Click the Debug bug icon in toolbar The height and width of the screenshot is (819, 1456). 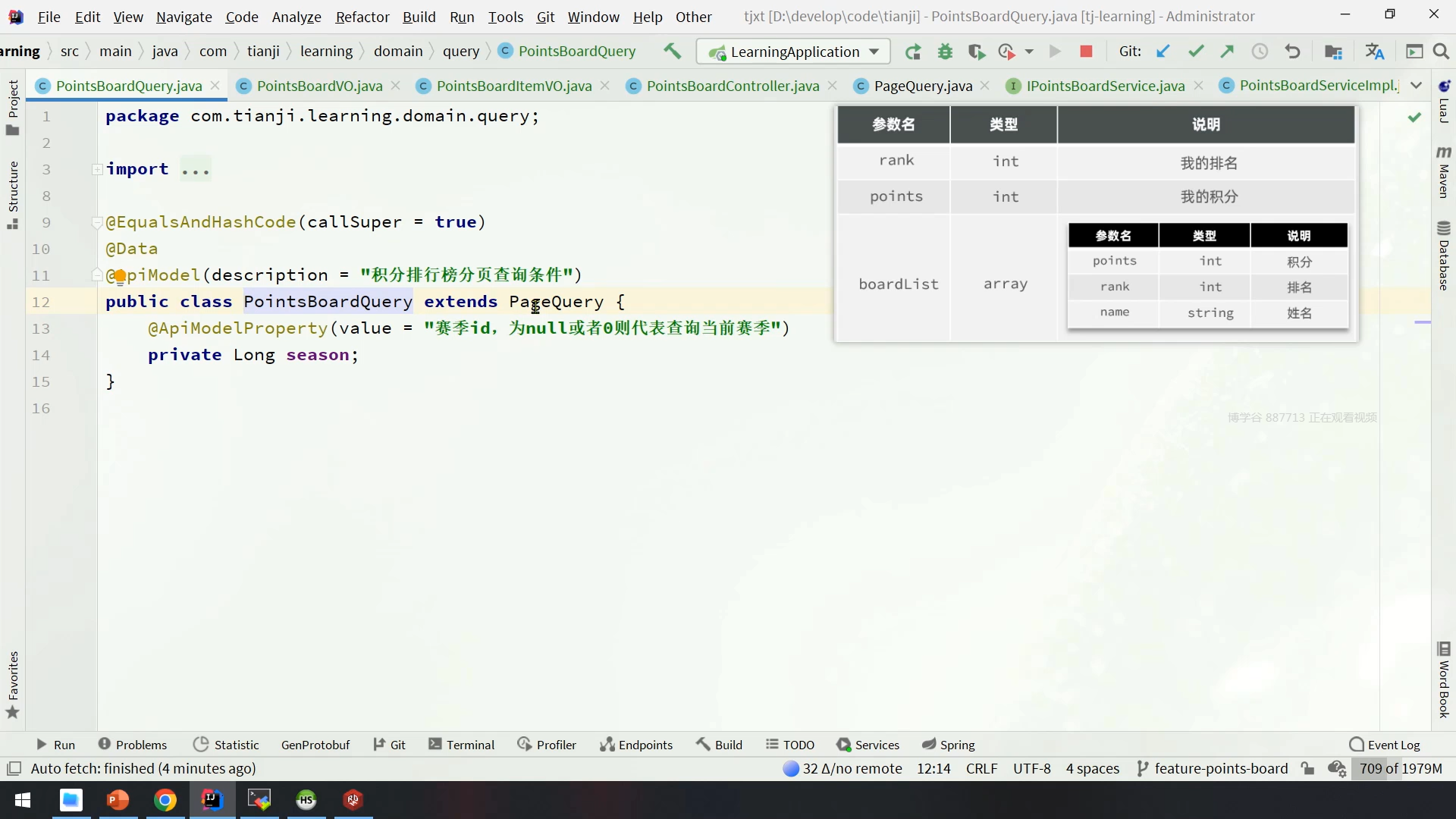945,52
